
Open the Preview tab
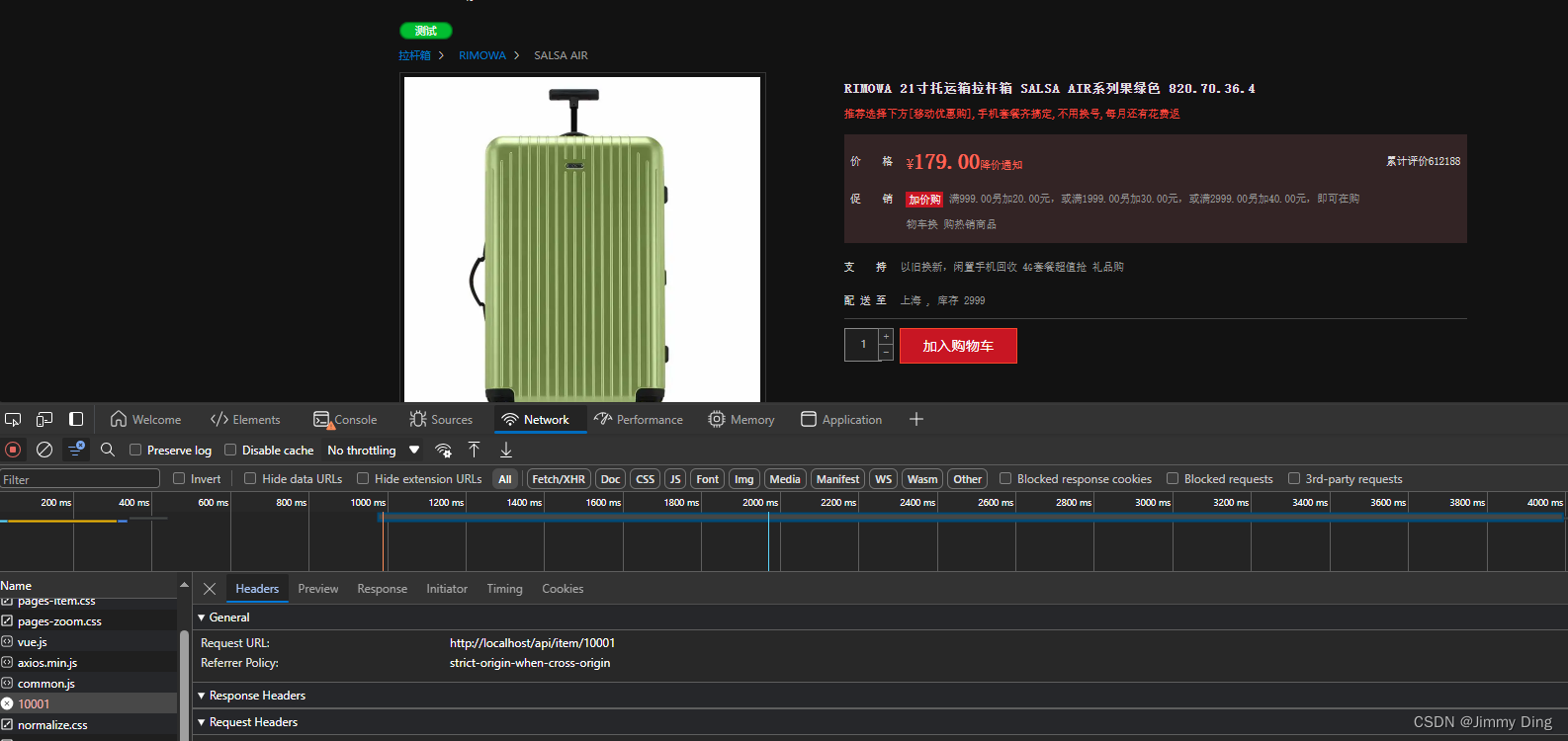click(x=318, y=589)
